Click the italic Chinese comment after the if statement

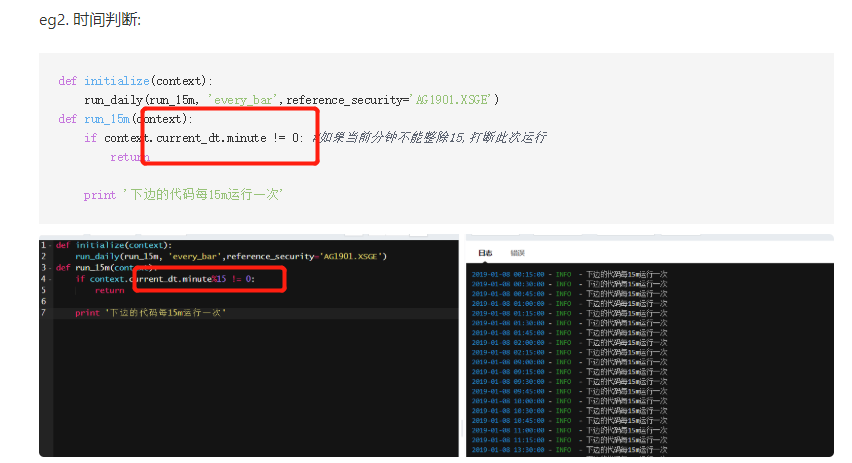click(432, 137)
